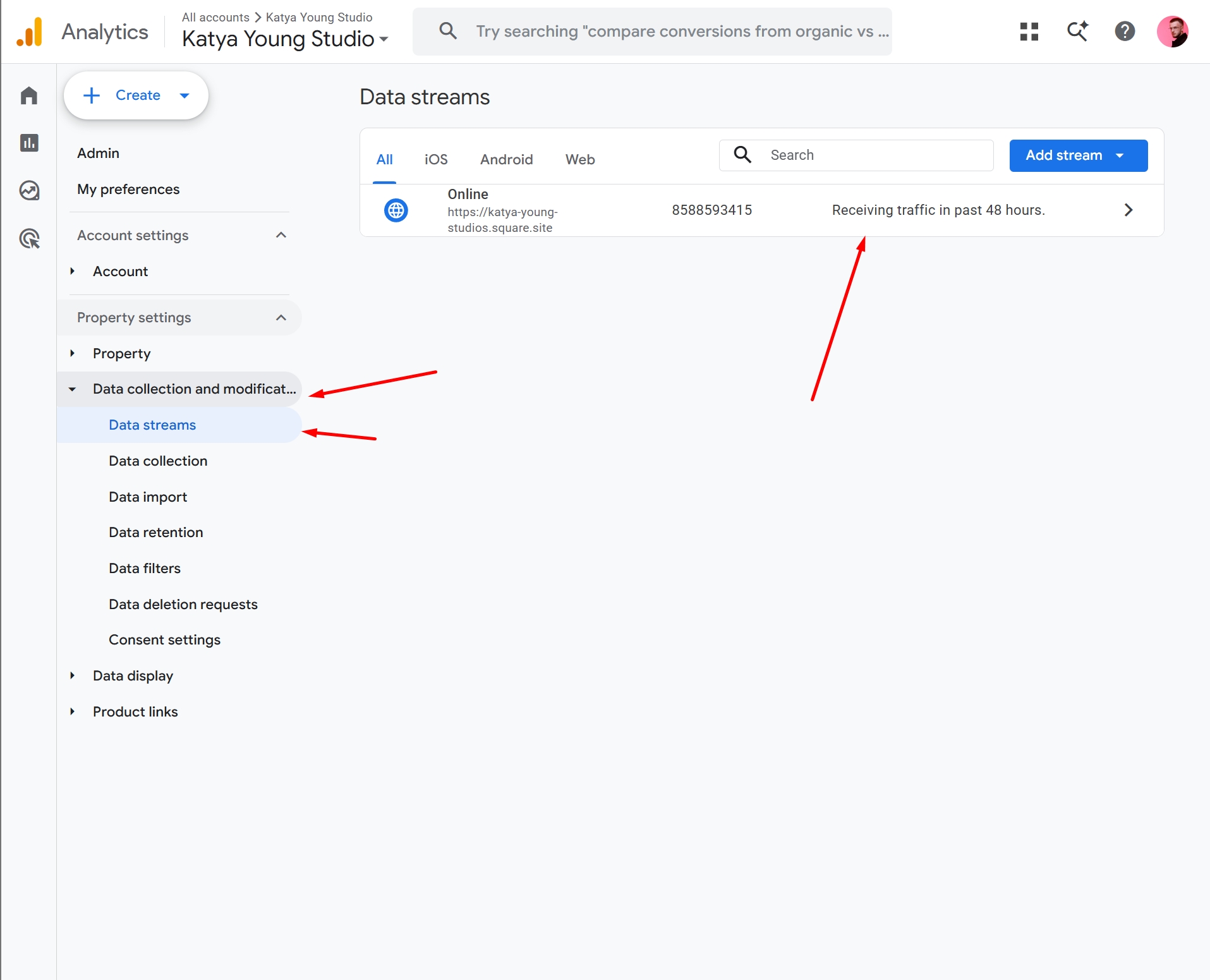Image resolution: width=1210 pixels, height=980 pixels.
Task: Open My preferences in left menu
Action: pos(128,189)
